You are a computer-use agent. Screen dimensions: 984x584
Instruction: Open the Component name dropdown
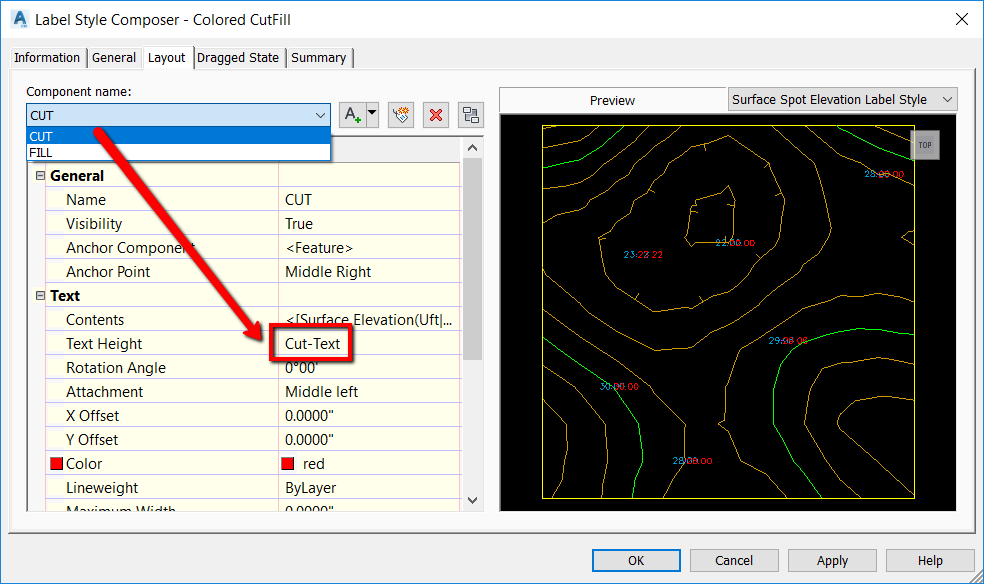(321, 115)
